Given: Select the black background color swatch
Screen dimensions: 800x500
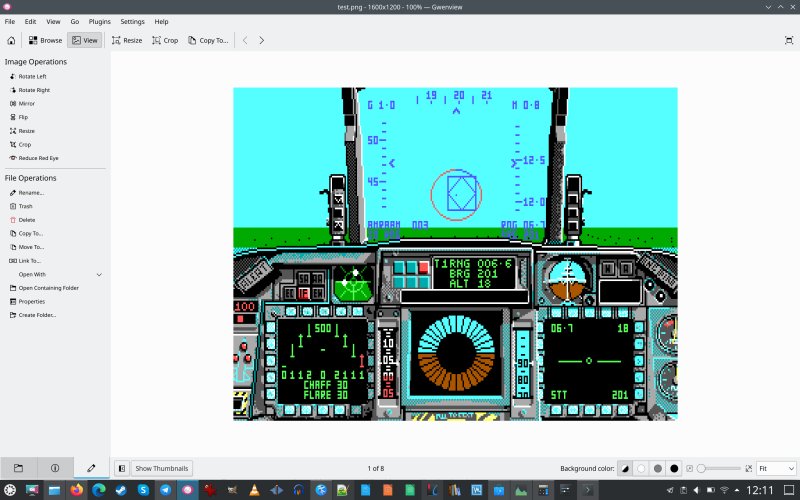Looking at the screenshot, I should [x=674, y=468].
